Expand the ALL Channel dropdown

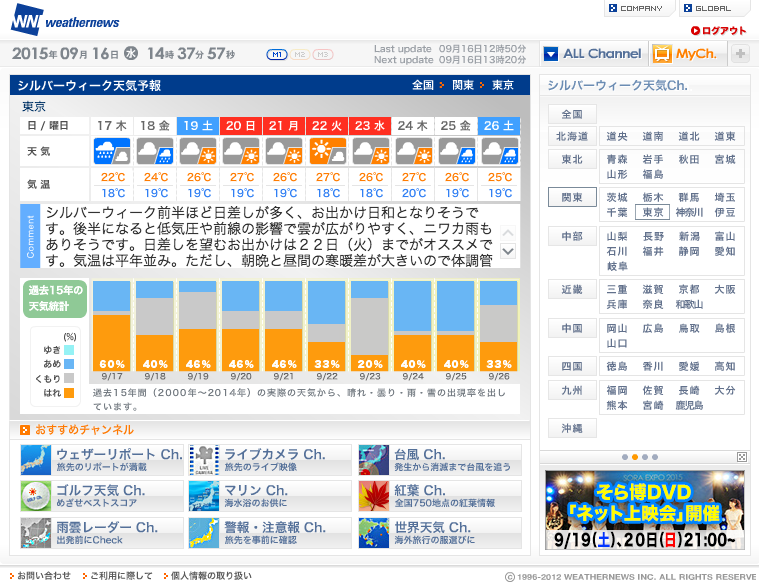(x=593, y=53)
